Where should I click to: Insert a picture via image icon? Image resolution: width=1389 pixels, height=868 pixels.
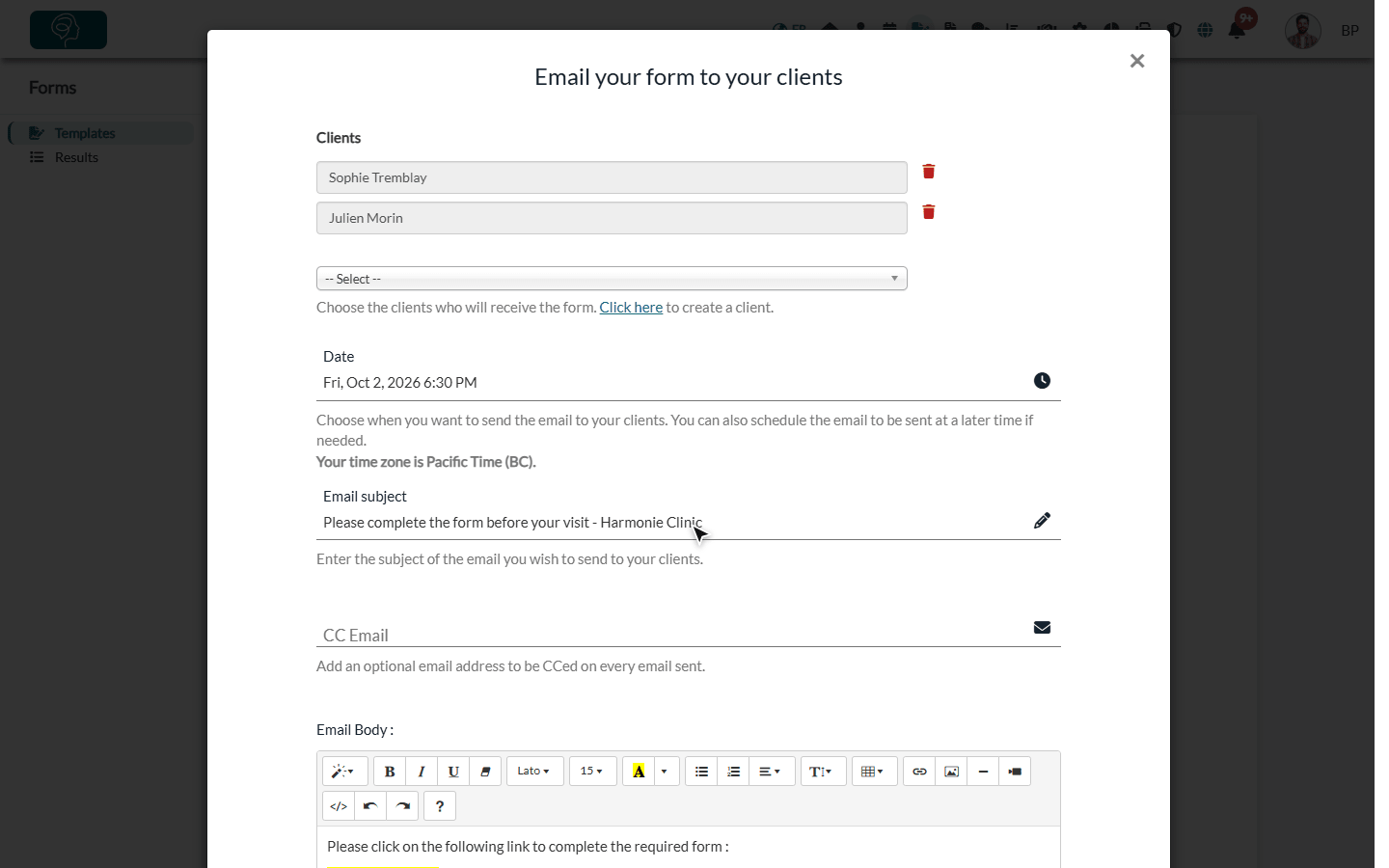951,772
